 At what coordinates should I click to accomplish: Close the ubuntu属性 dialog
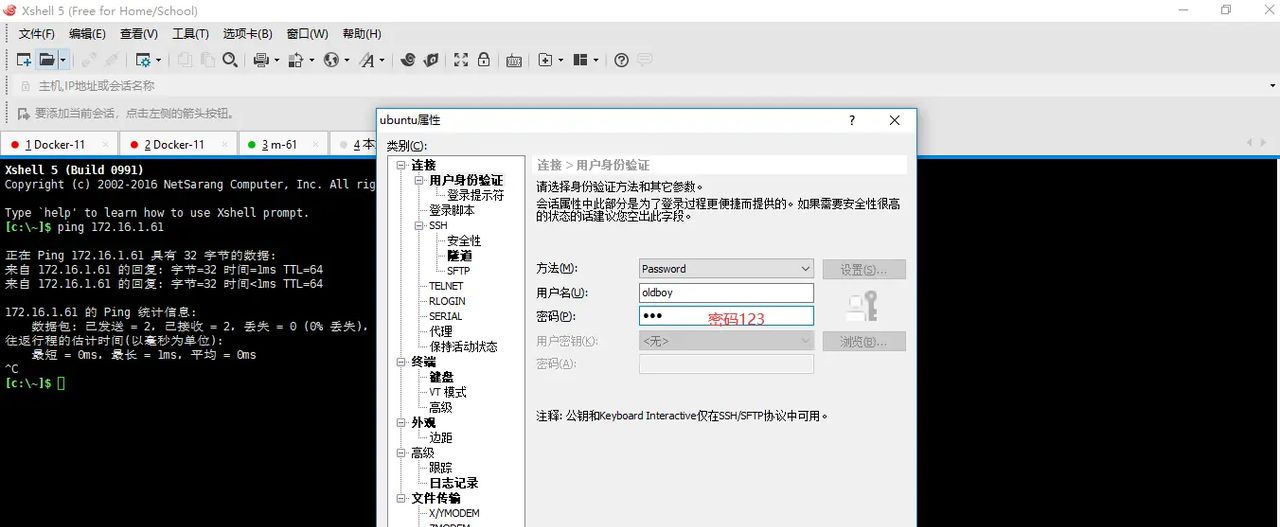pos(894,120)
